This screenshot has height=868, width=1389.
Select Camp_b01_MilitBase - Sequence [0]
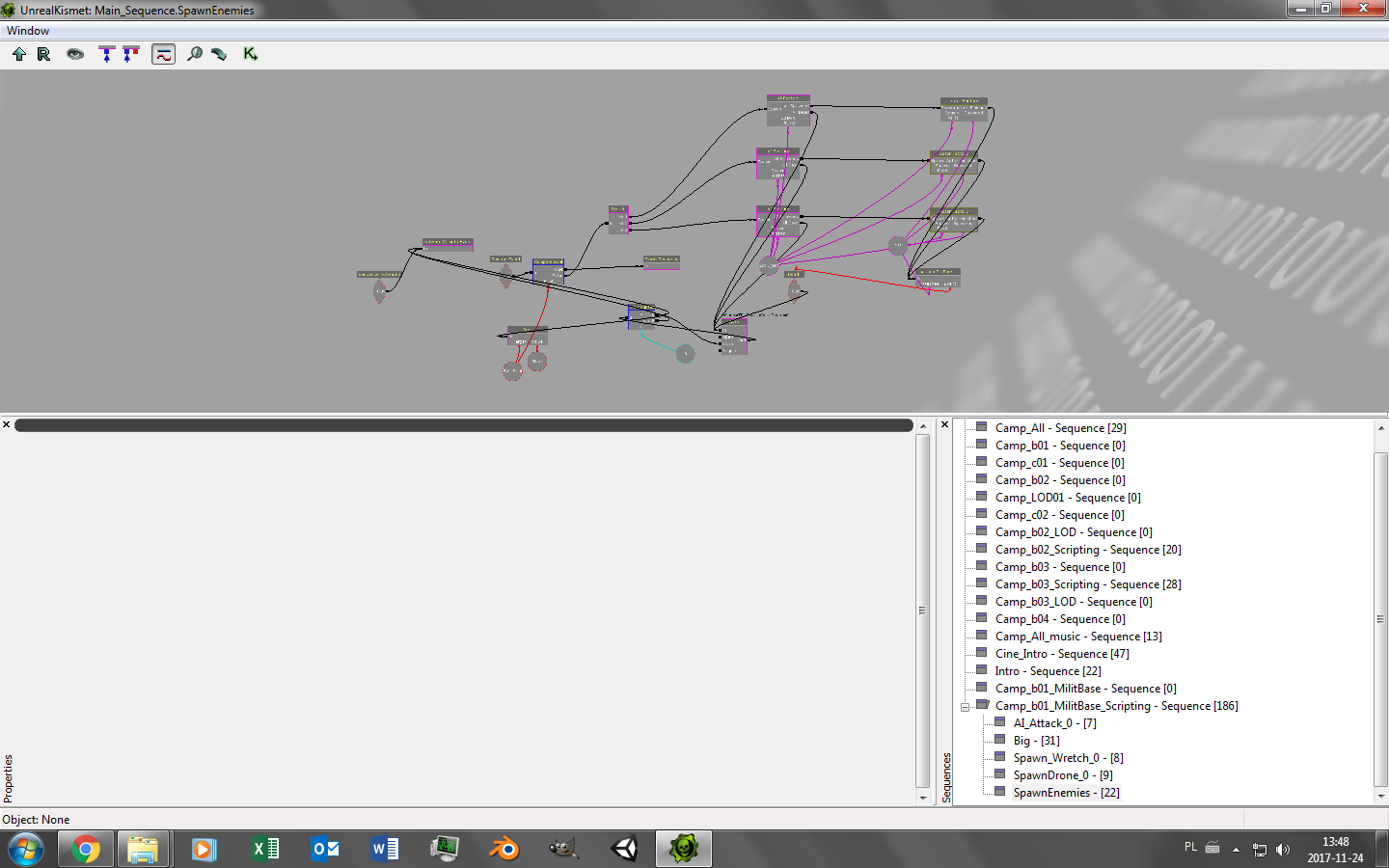coord(1085,689)
